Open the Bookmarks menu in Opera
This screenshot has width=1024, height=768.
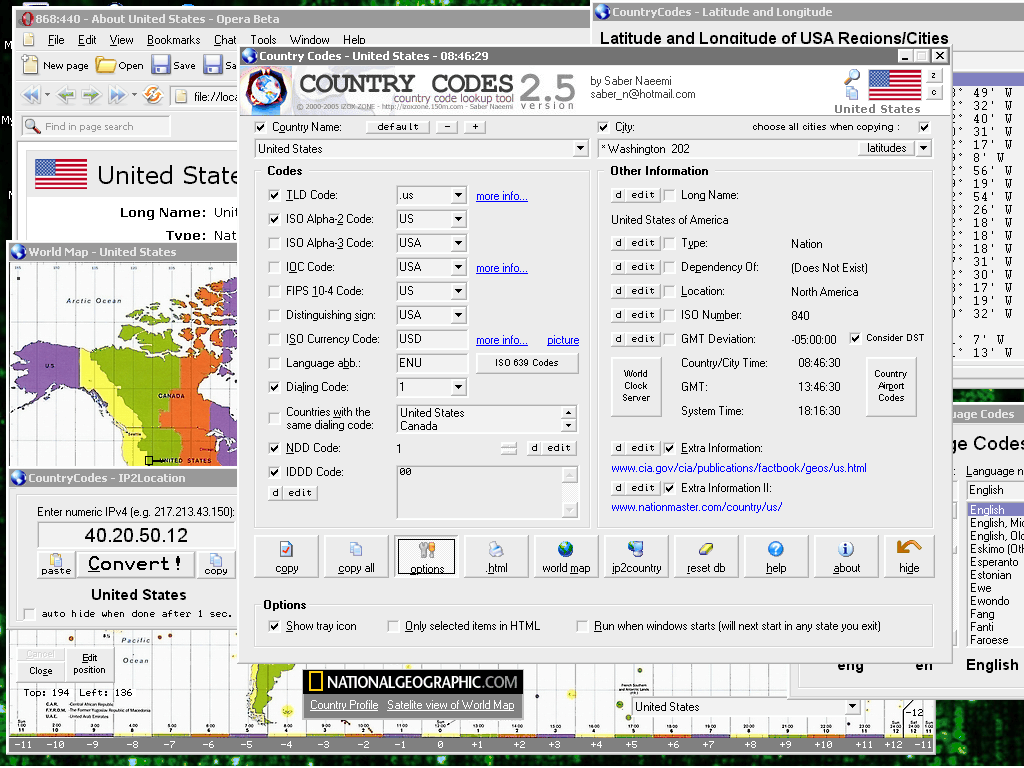[173, 40]
